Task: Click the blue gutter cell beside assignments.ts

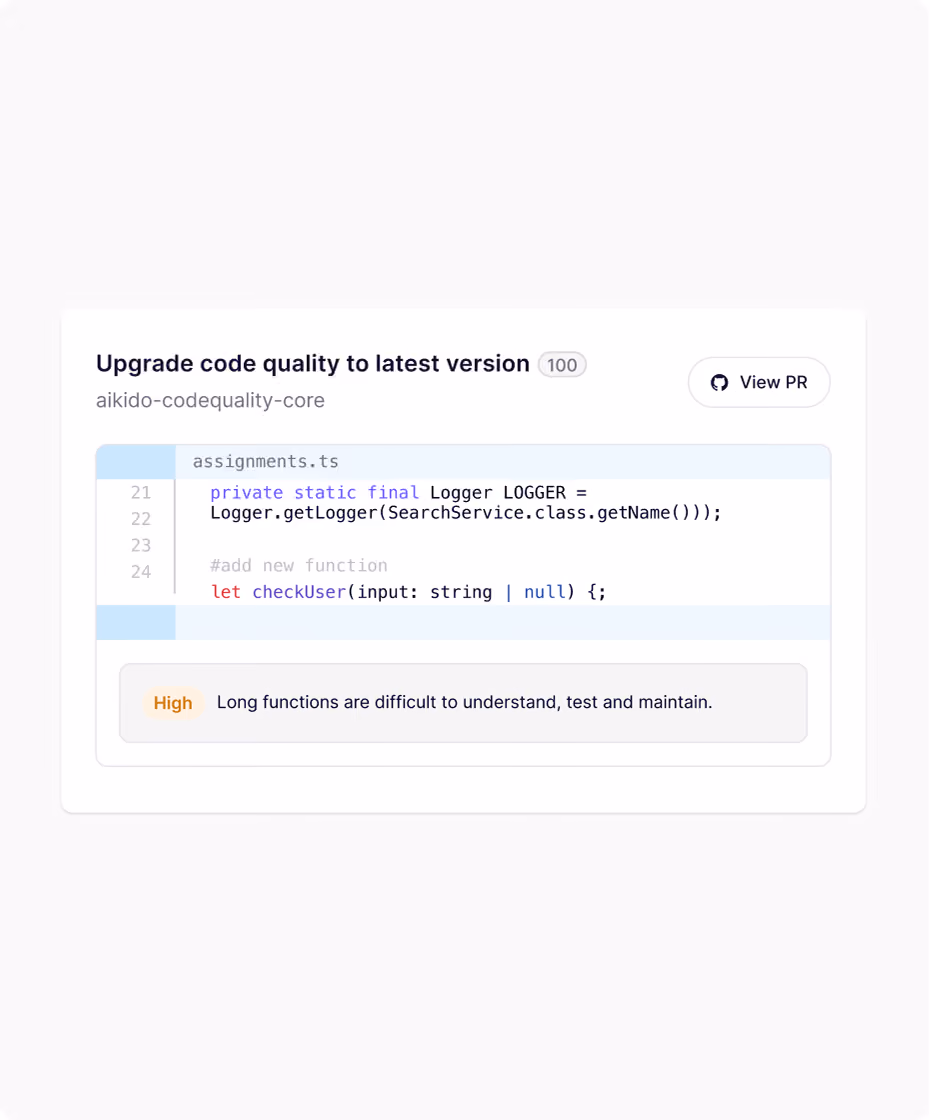Action: pyautogui.click(x=136, y=462)
